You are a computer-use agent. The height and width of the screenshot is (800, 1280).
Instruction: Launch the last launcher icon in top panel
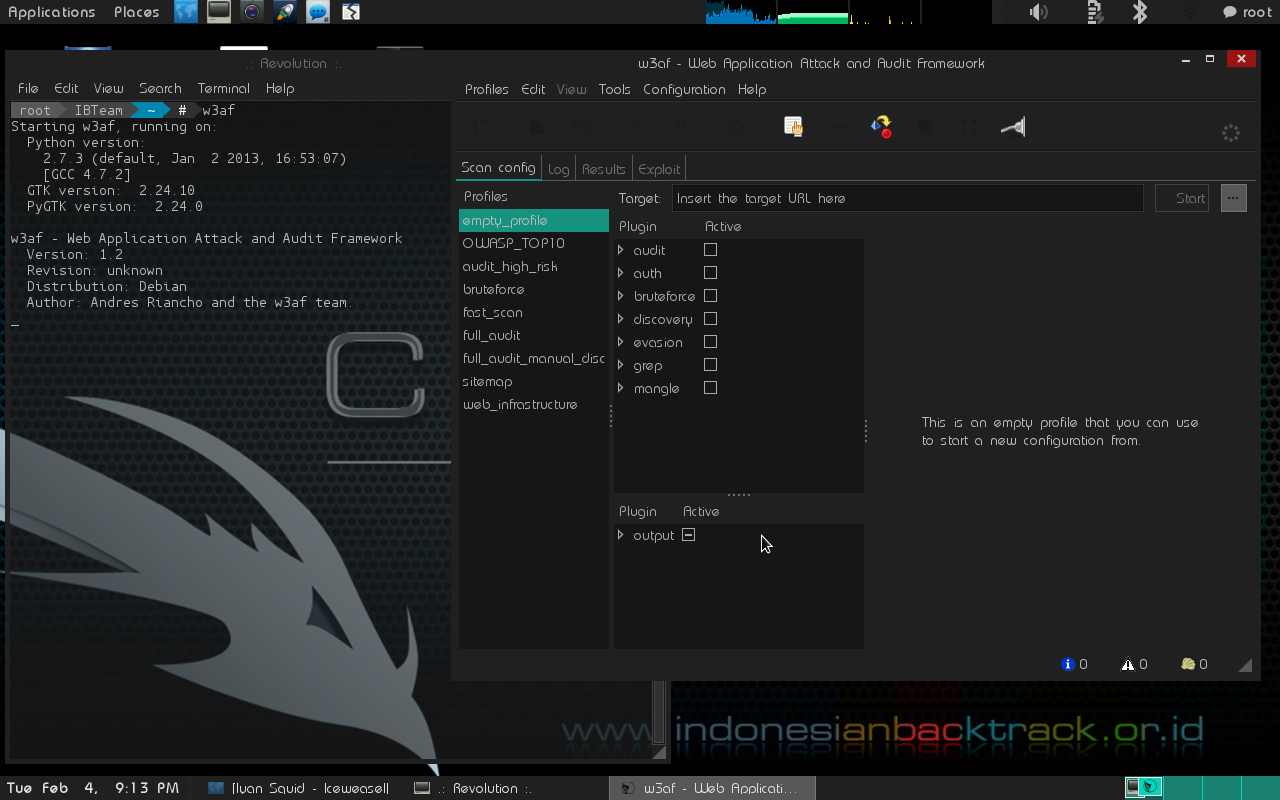[x=350, y=12]
